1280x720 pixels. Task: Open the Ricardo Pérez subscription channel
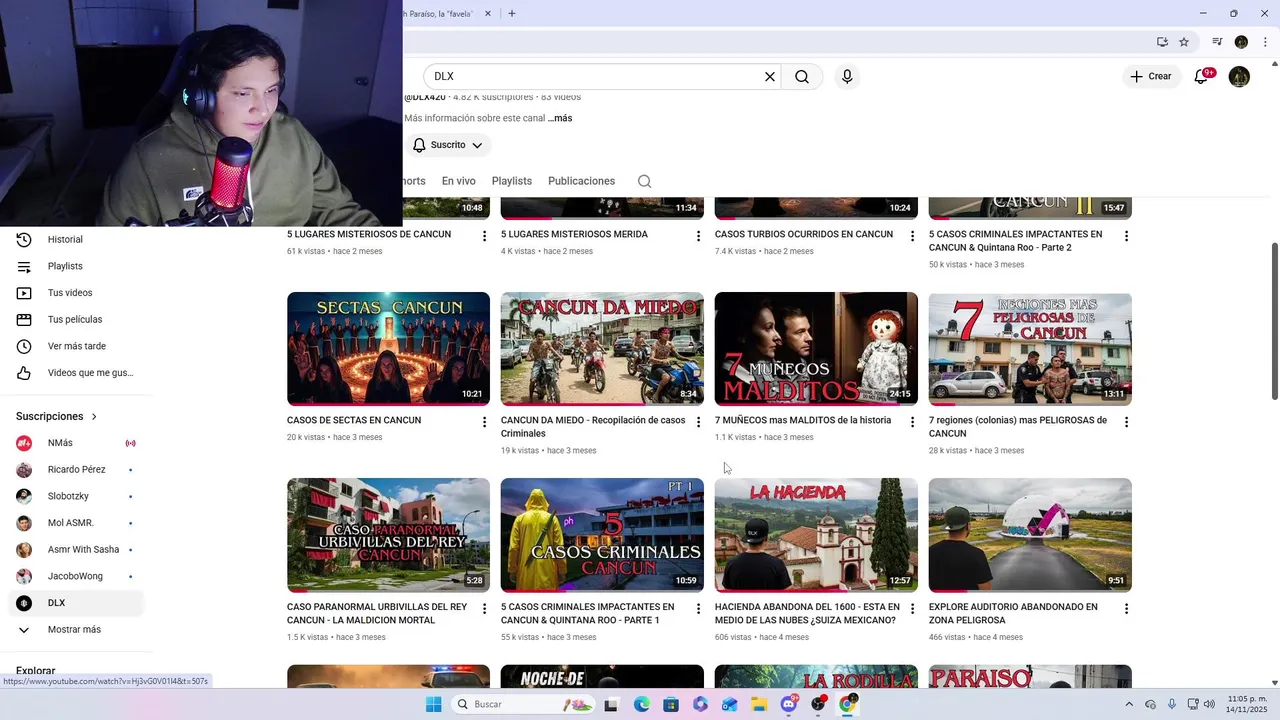(x=76, y=470)
